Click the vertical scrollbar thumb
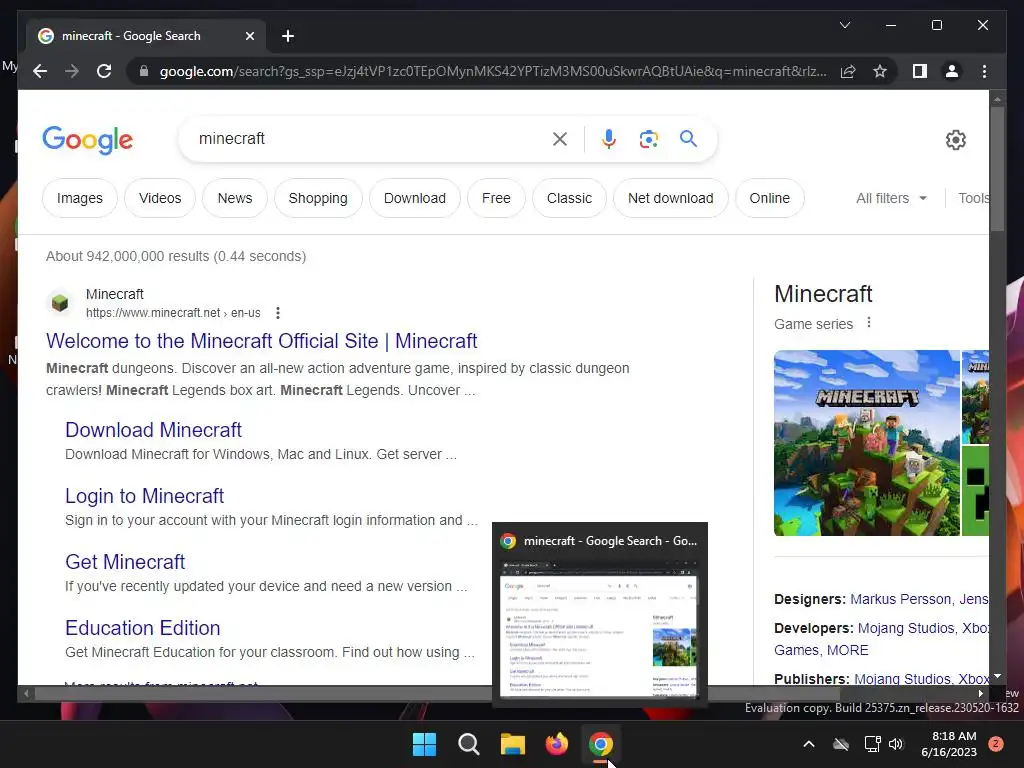Image resolution: width=1024 pixels, height=768 pixels. [997, 168]
